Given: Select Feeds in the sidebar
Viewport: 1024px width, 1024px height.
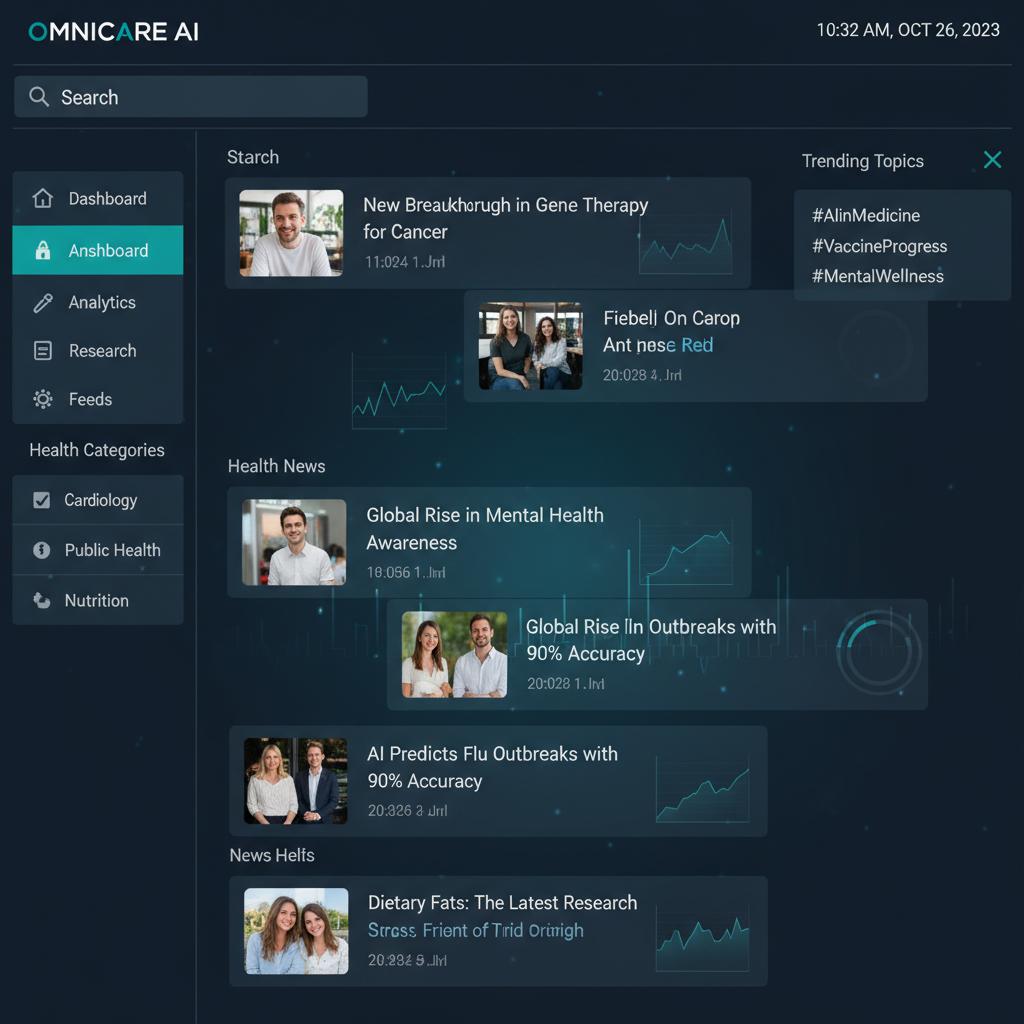Looking at the screenshot, I should click(x=90, y=399).
